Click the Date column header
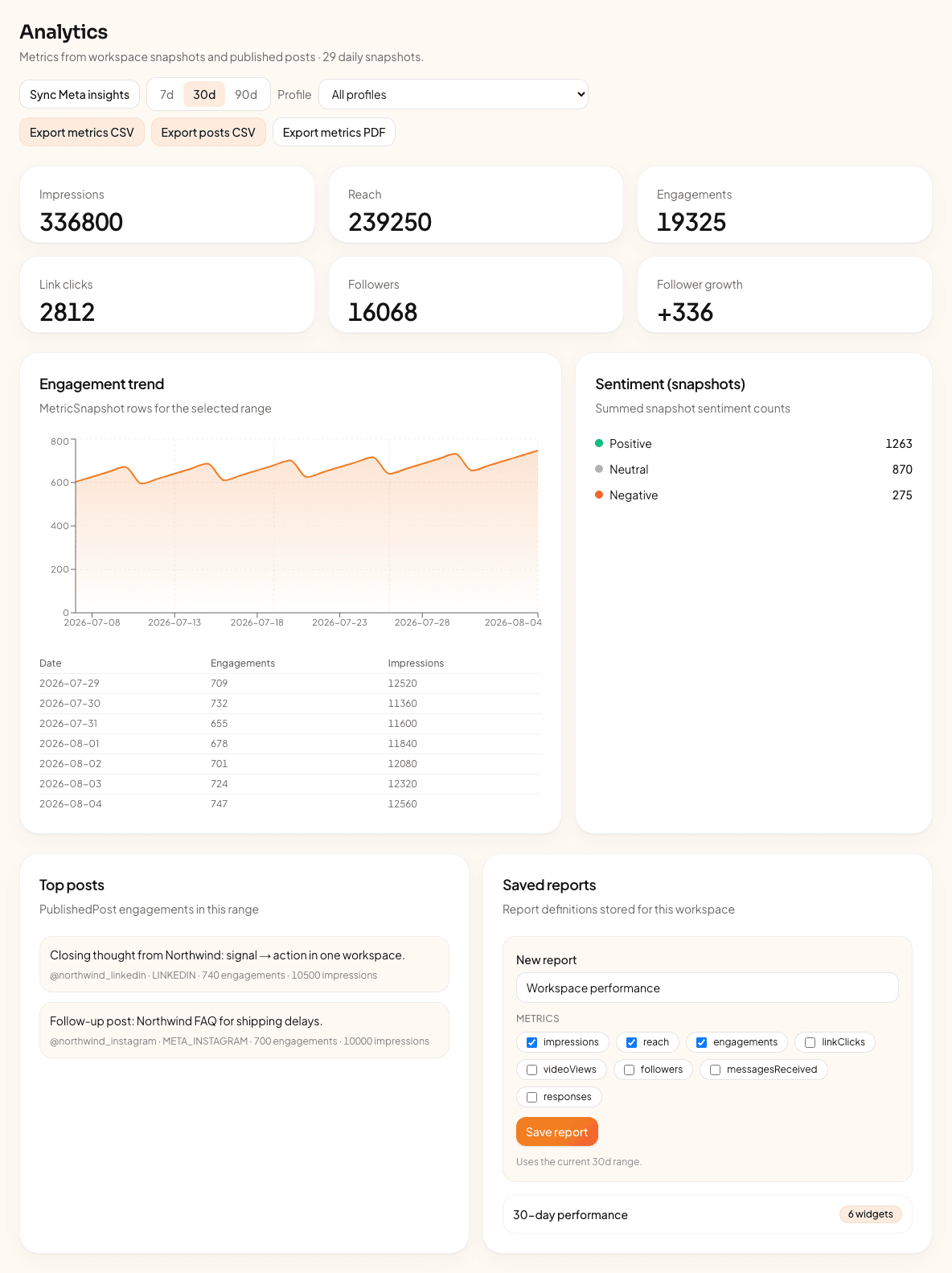Viewport: 952px width, 1273px height. coord(51,663)
